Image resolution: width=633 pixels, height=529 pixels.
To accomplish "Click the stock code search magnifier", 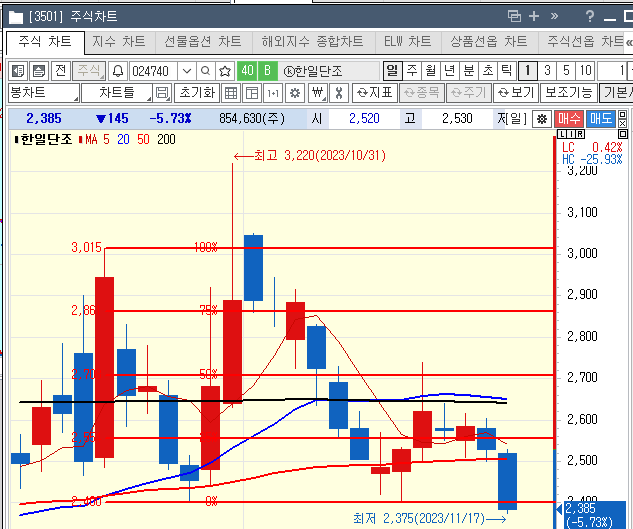I will point(205,71).
